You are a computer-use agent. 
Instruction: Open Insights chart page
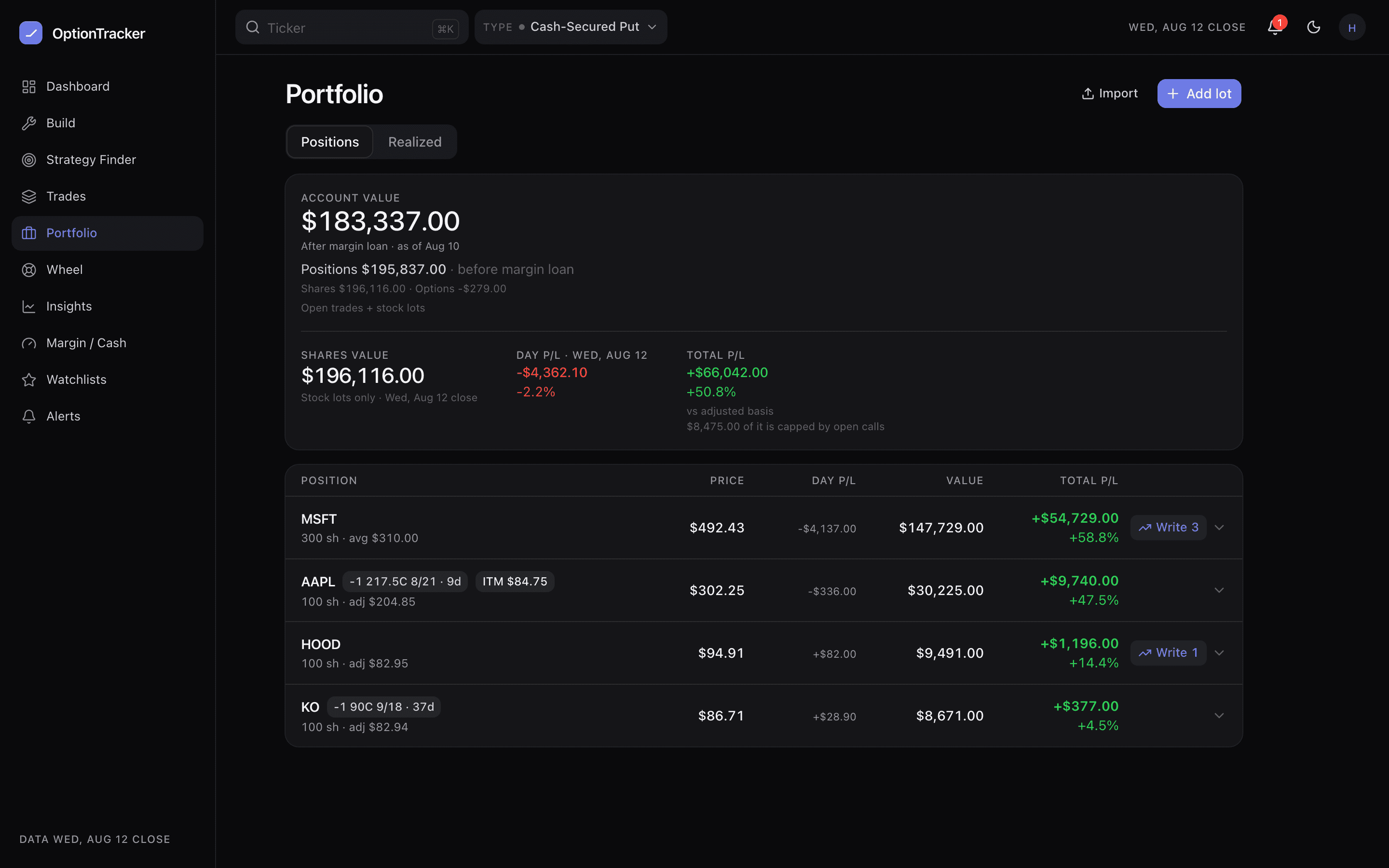pyautogui.click(x=108, y=307)
